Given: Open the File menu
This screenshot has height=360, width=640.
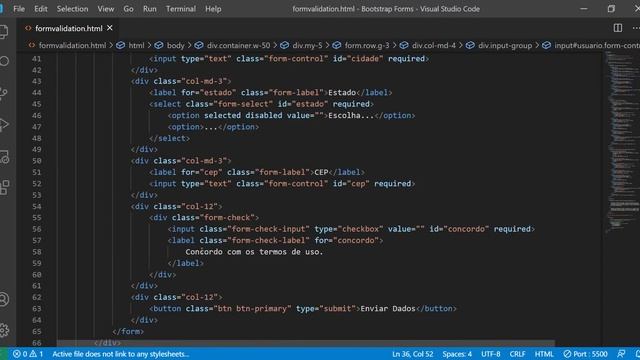Looking at the screenshot, I should (19, 9).
